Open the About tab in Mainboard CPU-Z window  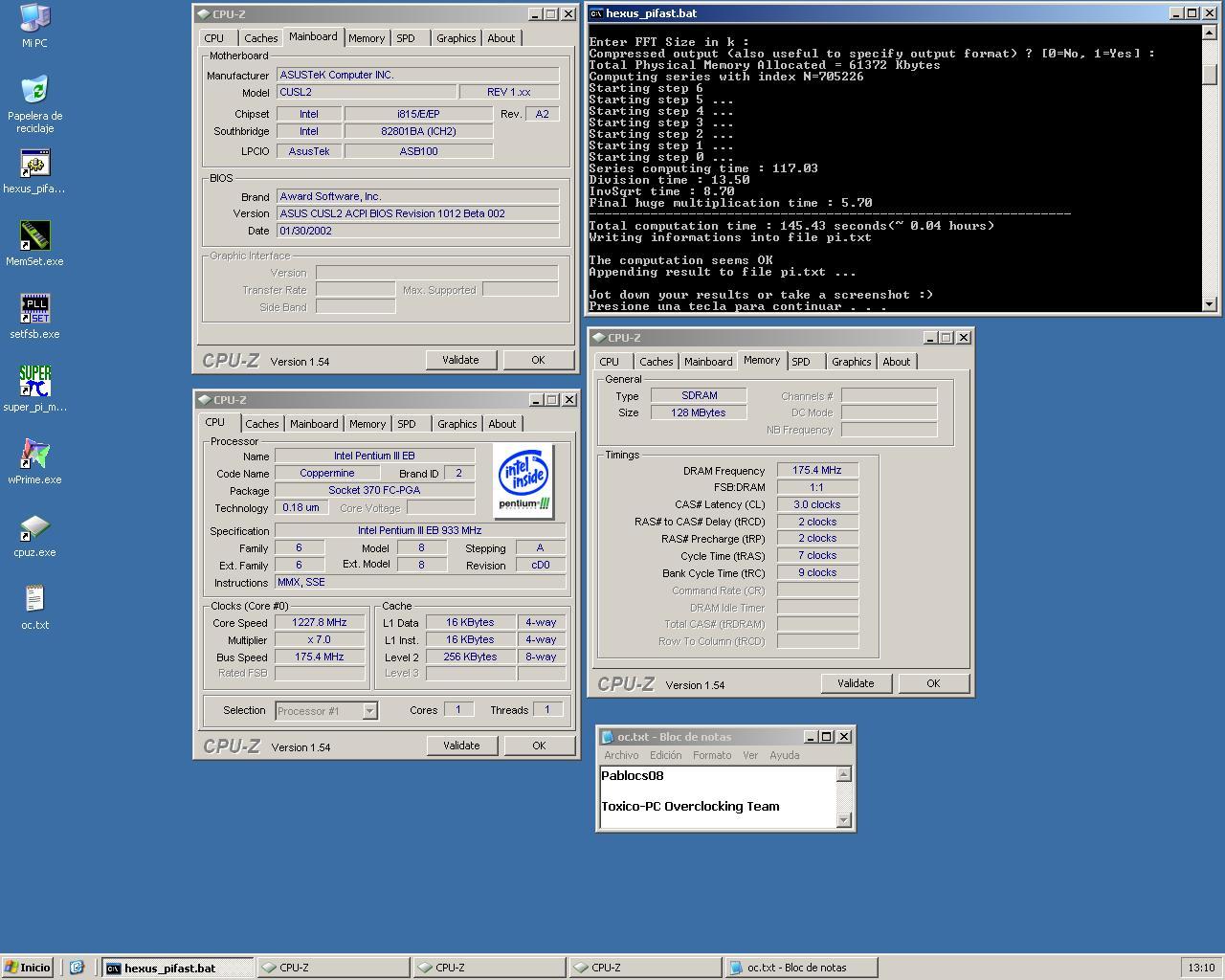pyautogui.click(x=501, y=38)
